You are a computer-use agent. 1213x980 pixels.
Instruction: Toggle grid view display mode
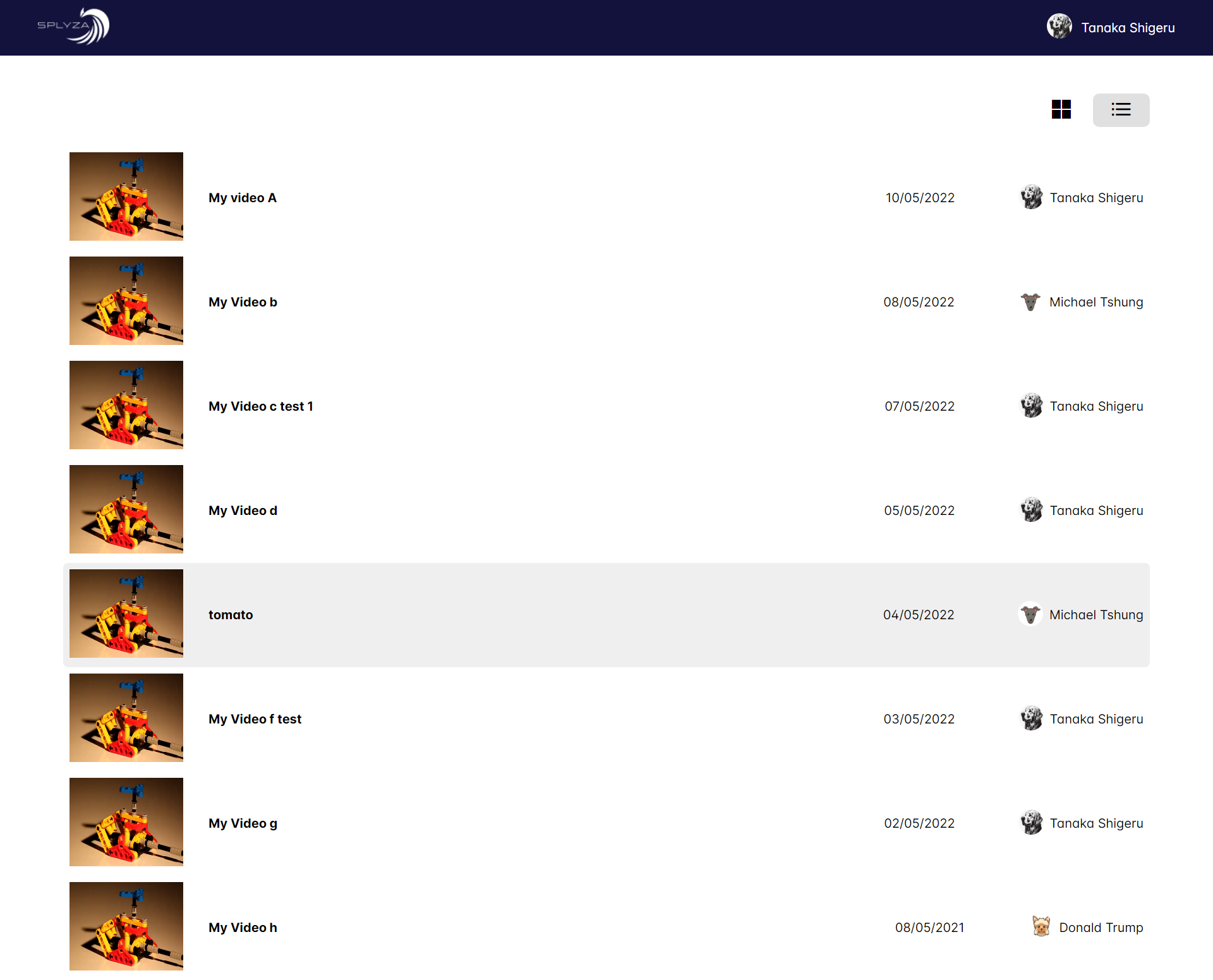coord(1061,109)
